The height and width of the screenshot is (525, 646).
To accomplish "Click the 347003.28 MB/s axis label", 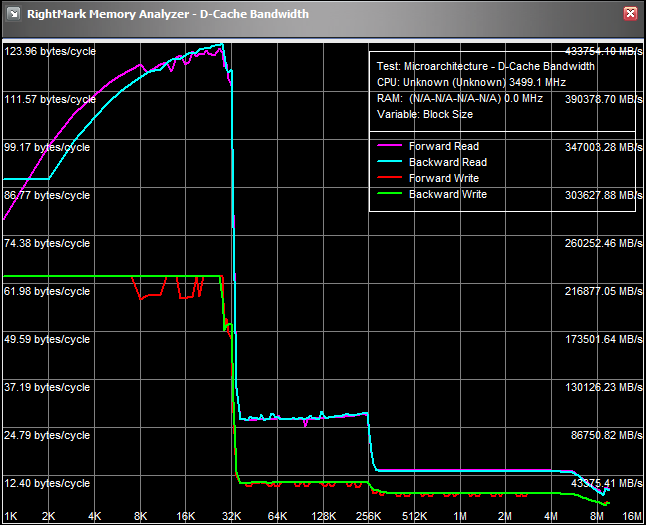I will click(x=604, y=148).
